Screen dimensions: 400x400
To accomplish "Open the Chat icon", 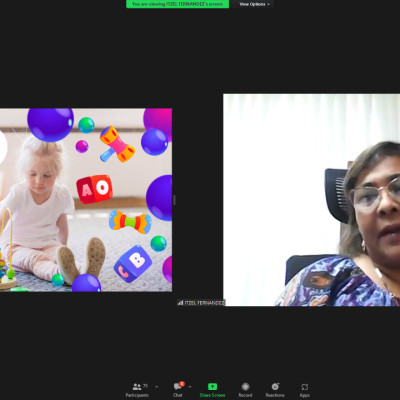I will point(177,387).
